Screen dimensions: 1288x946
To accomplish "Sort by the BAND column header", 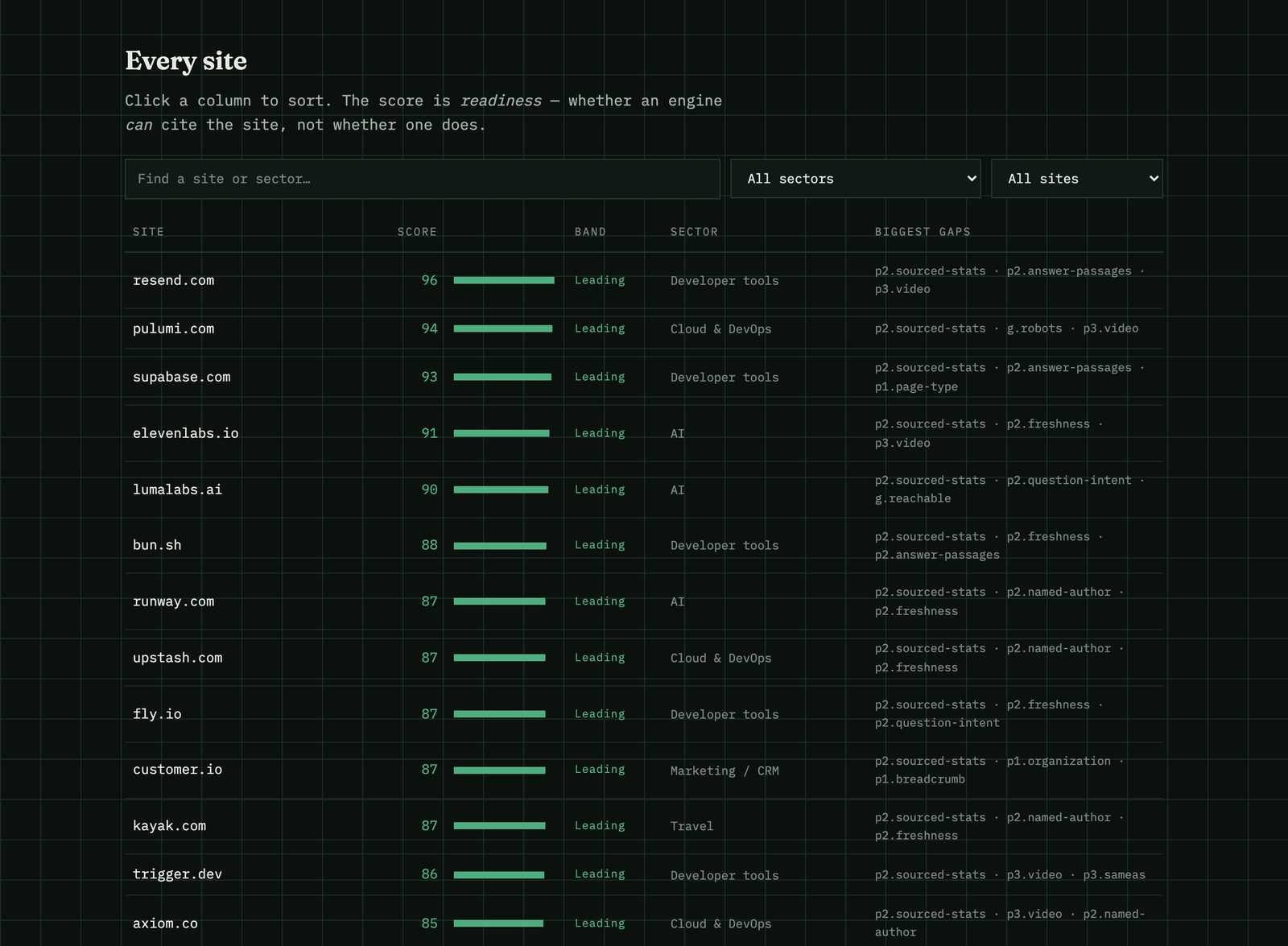I will coord(590,232).
